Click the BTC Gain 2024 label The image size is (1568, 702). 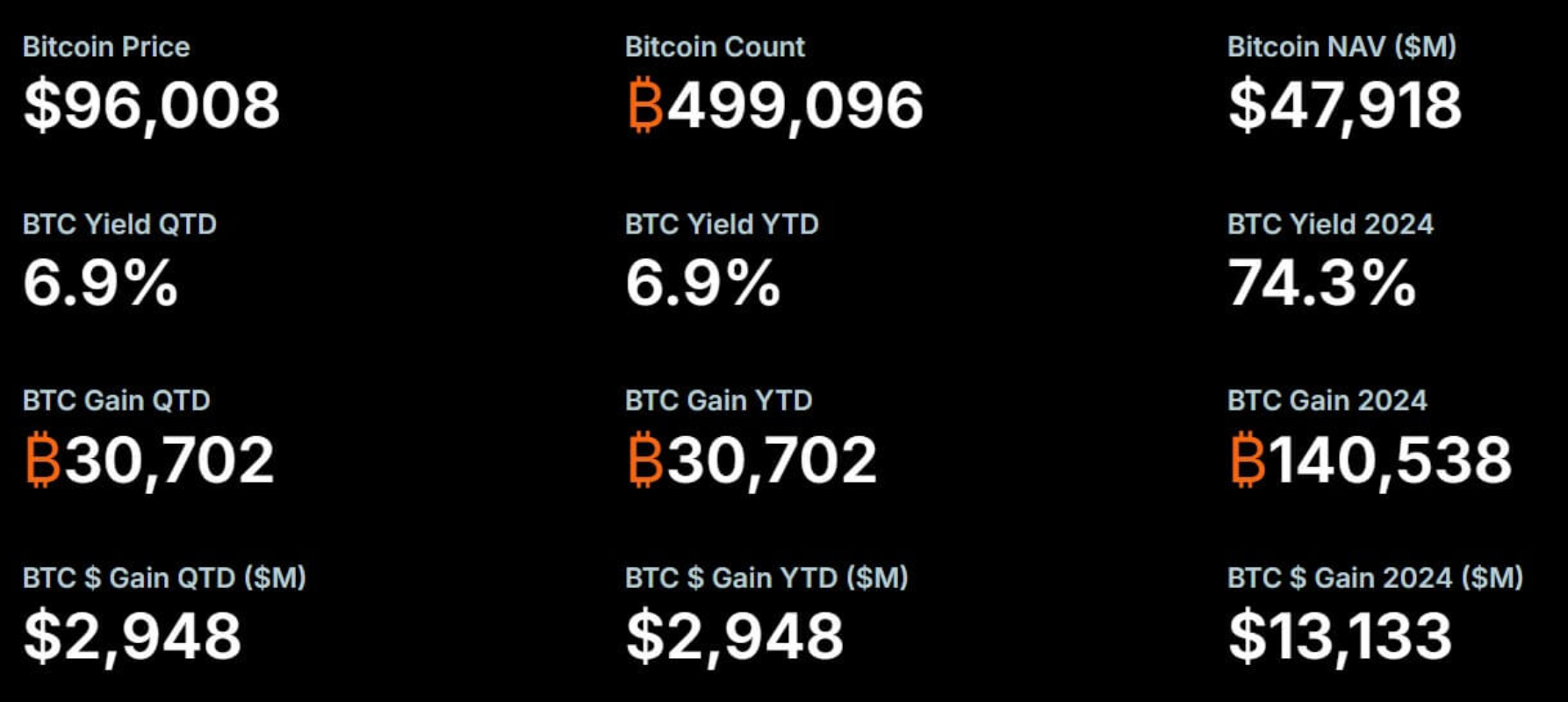pyautogui.click(x=1327, y=400)
